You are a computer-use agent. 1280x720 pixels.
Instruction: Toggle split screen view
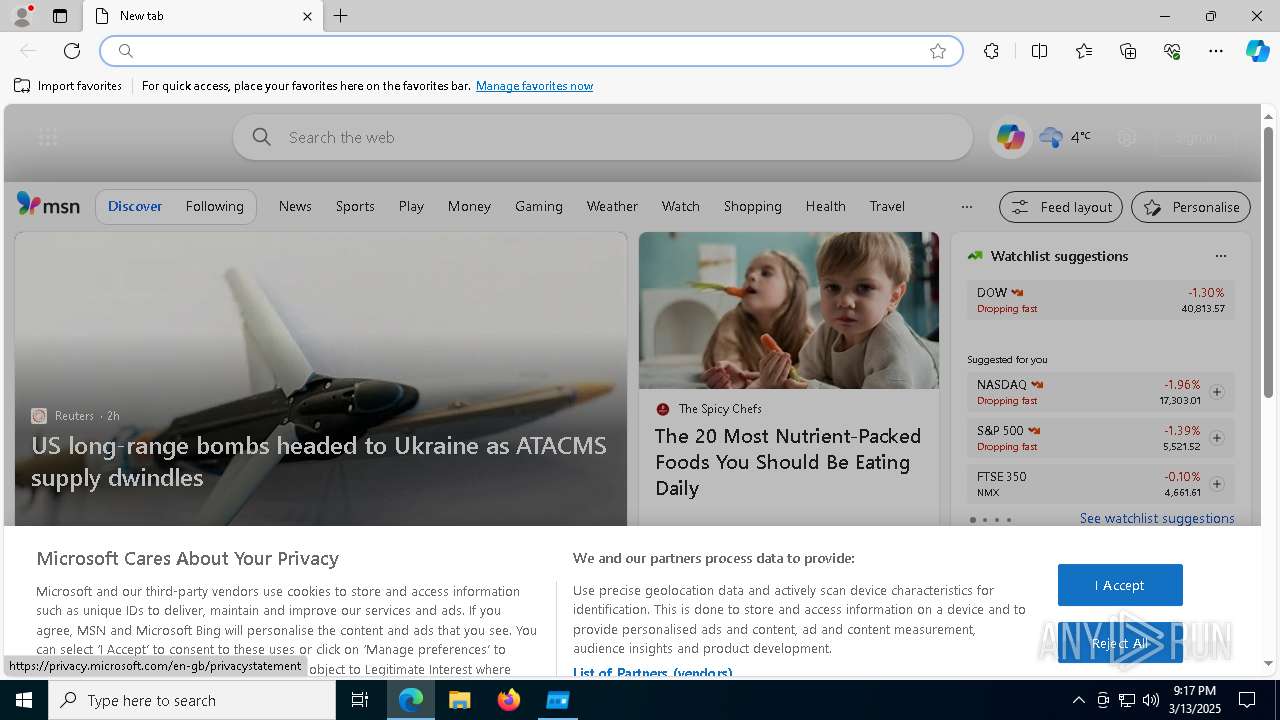click(1039, 51)
